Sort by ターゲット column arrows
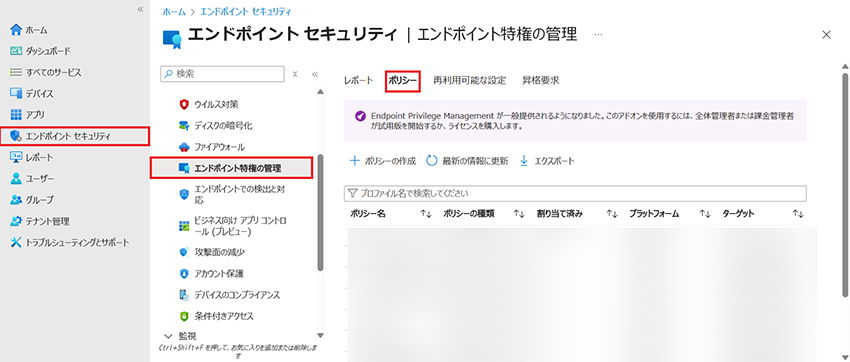 [798, 214]
